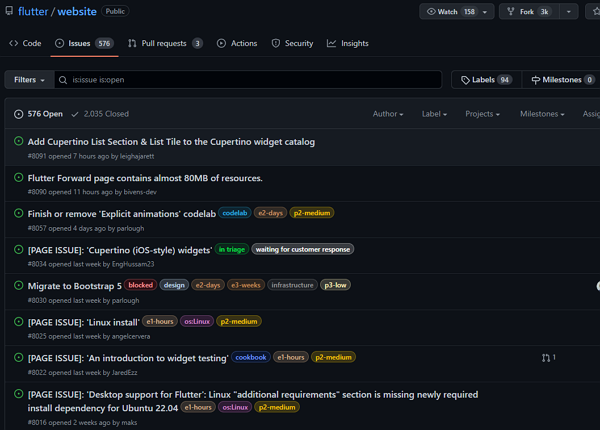This screenshot has height=430, width=600.
Task: Click the fork icon on Fork button
Action: (511, 11)
